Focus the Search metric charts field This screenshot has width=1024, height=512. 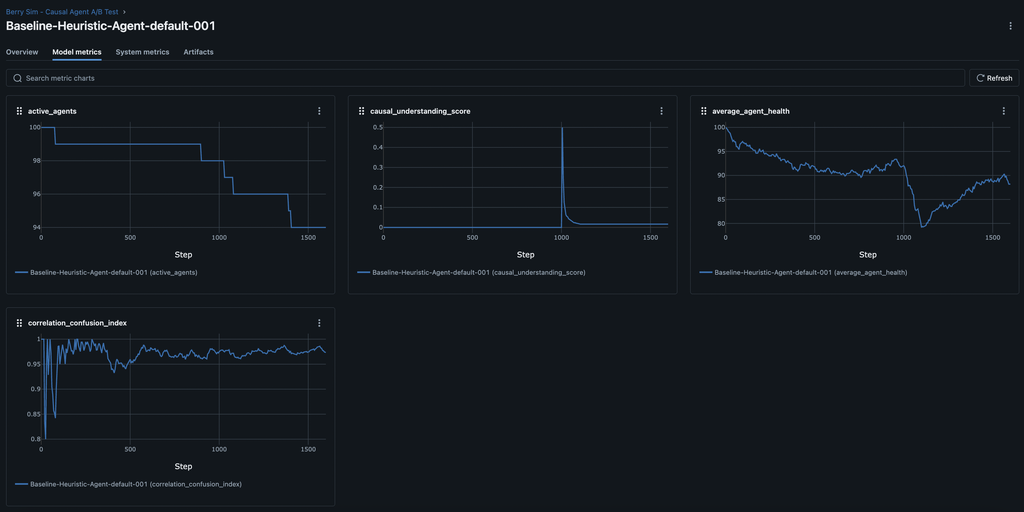(490, 78)
